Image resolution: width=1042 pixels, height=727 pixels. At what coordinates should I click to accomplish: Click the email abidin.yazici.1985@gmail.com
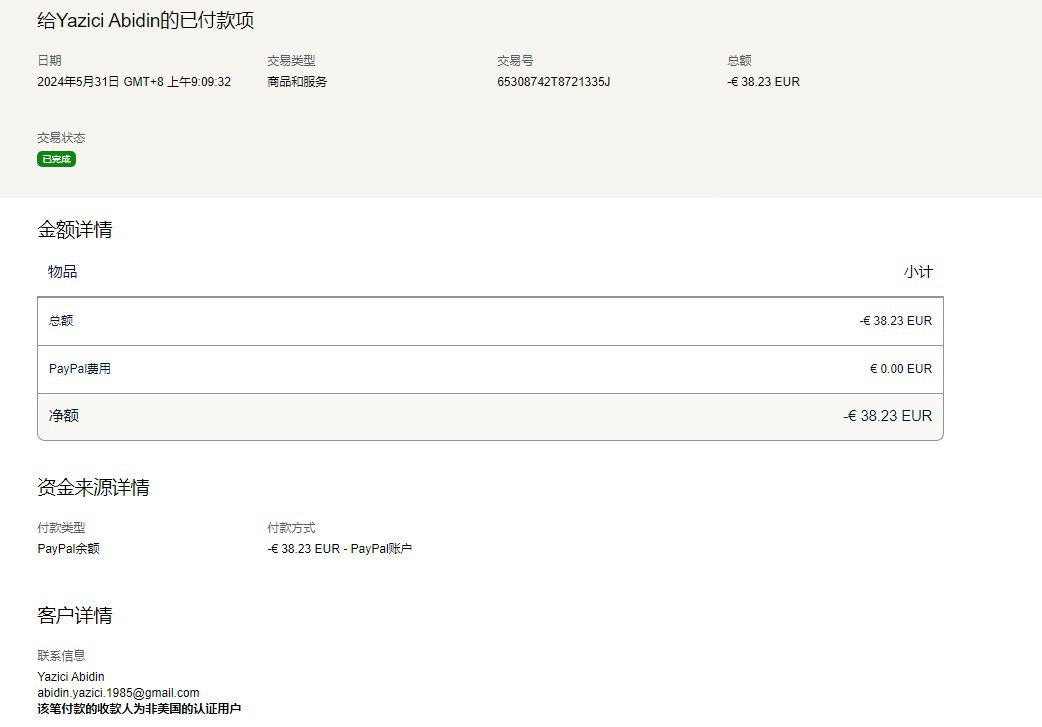(118, 693)
